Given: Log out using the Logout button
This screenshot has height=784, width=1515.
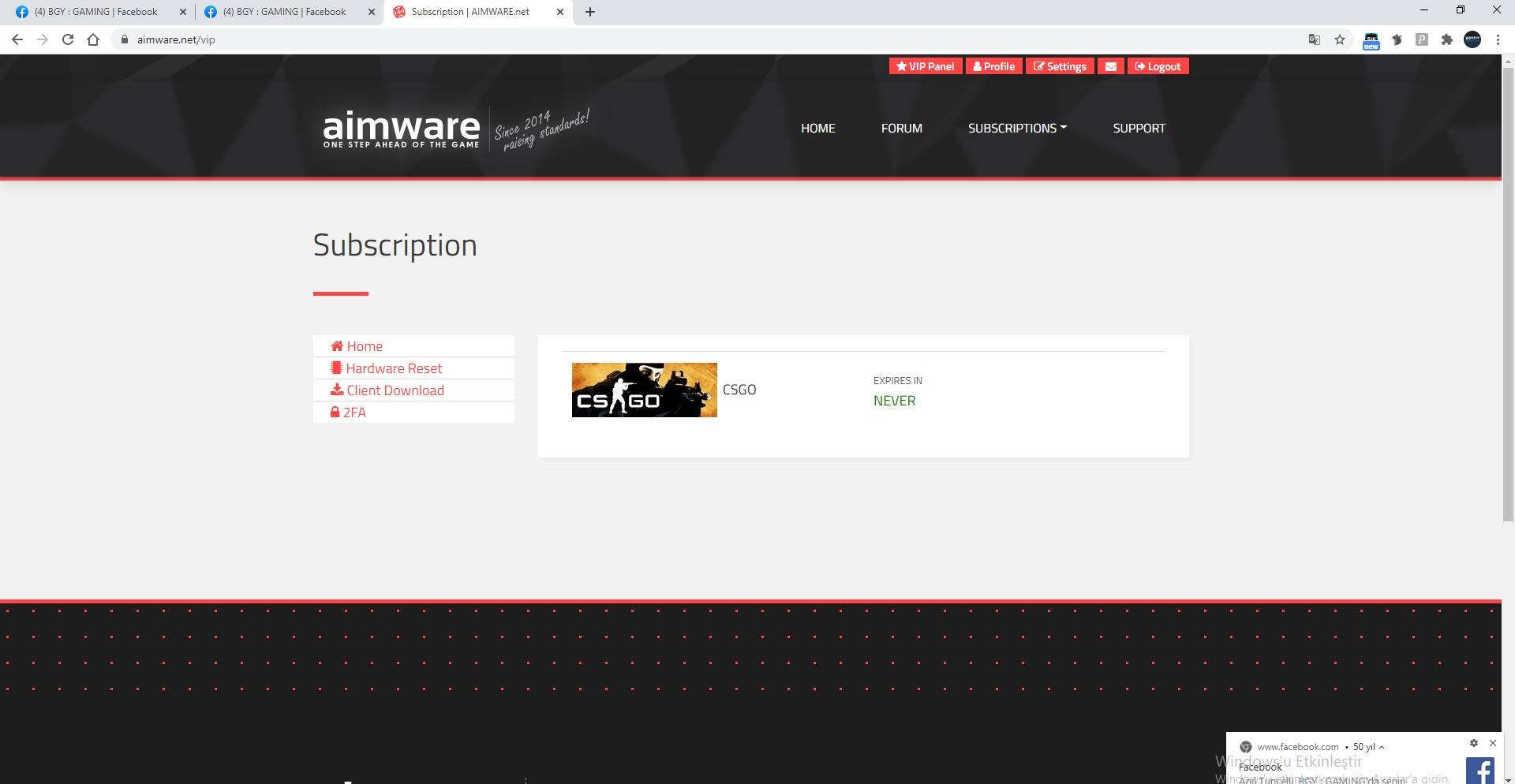Looking at the screenshot, I should point(1158,66).
